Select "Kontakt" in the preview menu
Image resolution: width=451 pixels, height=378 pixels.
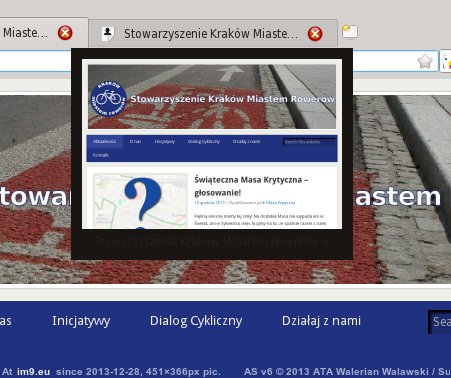100,155
